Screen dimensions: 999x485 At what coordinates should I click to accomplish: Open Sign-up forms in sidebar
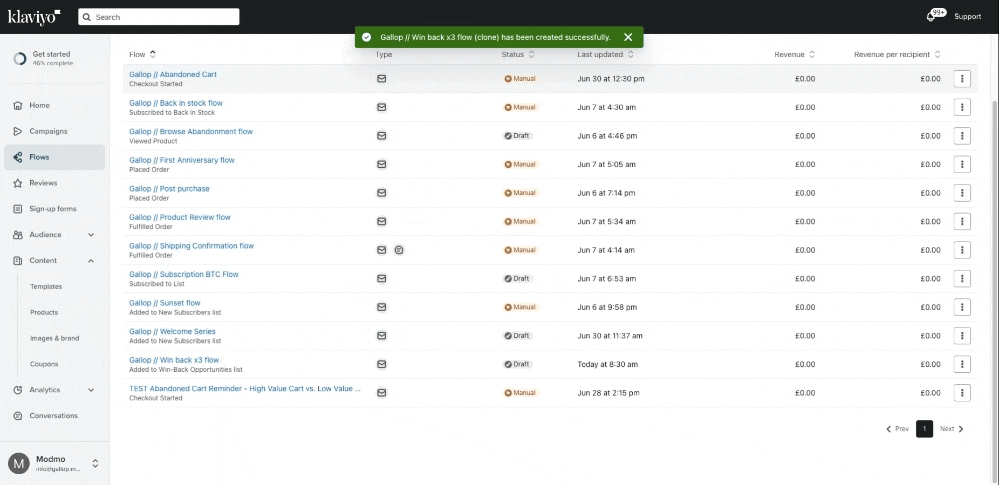click(52, 209)
